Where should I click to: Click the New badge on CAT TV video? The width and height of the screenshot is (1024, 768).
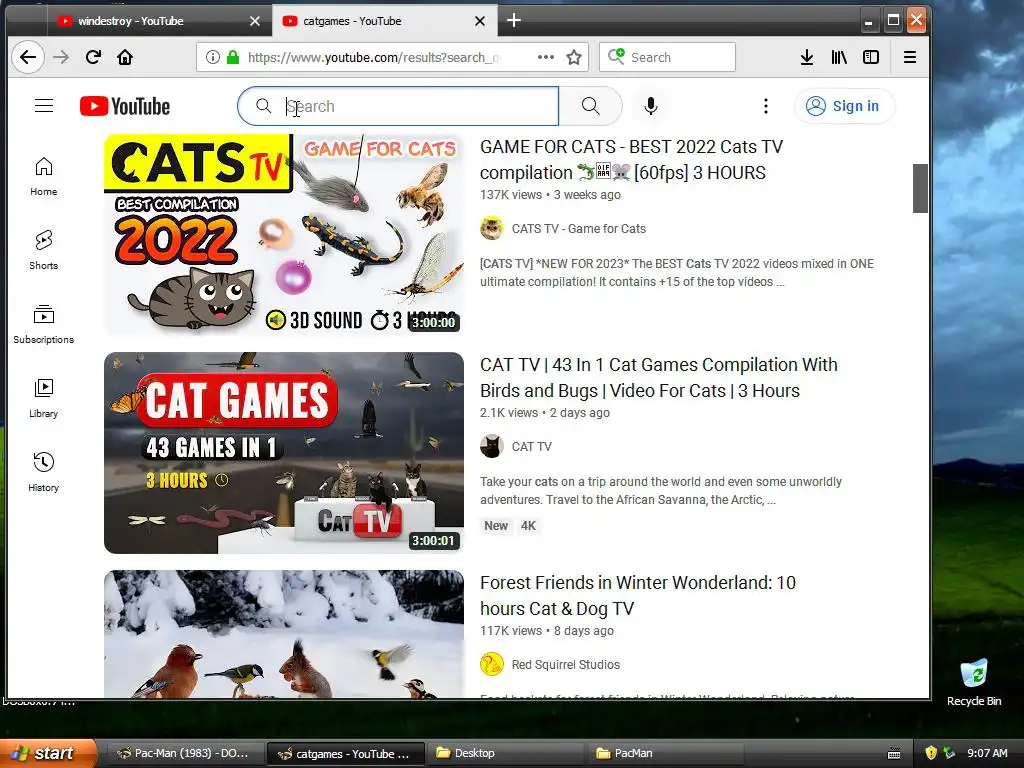(496, 526)
